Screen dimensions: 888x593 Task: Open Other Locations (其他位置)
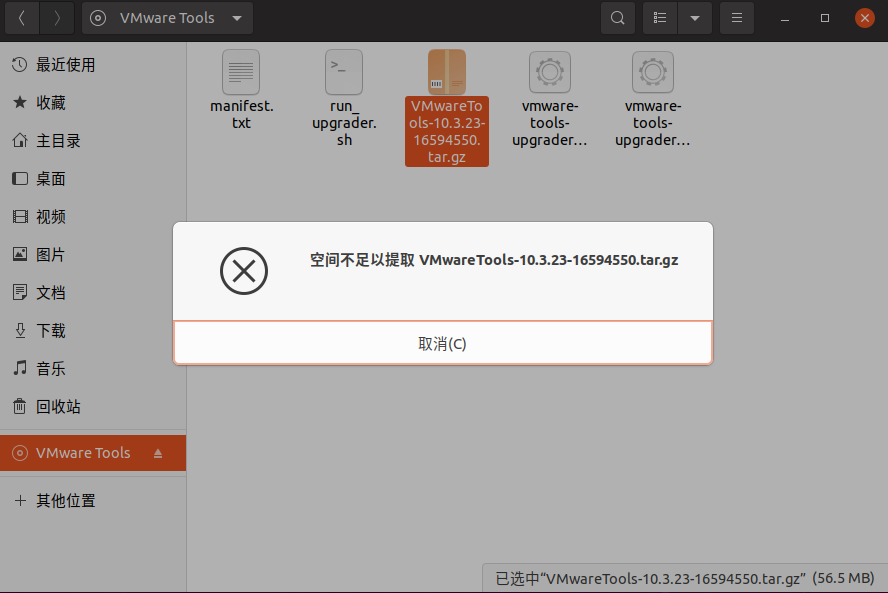pos(93,501)
